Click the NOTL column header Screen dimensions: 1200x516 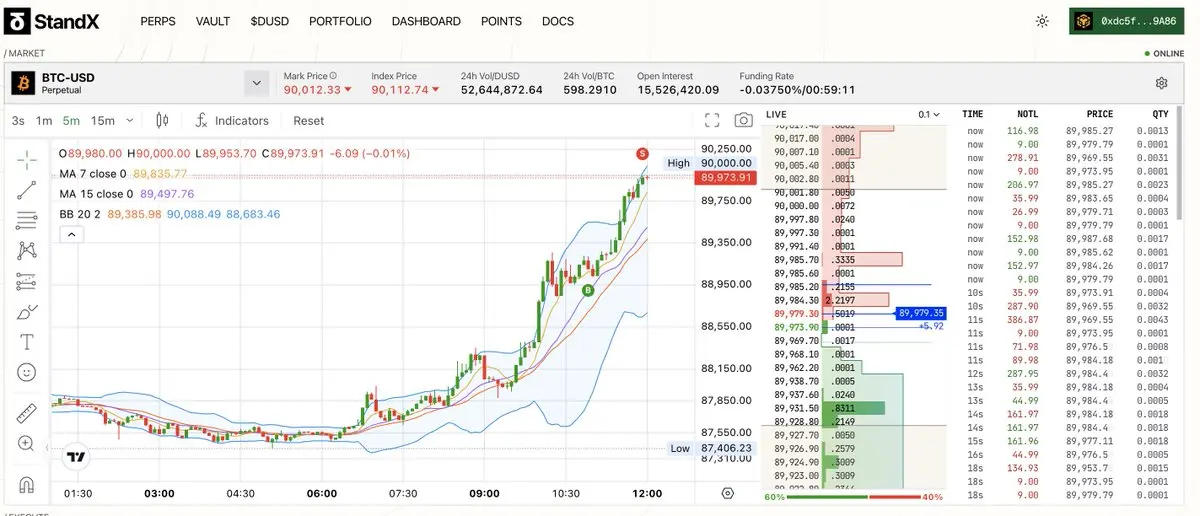point(1027,115)
